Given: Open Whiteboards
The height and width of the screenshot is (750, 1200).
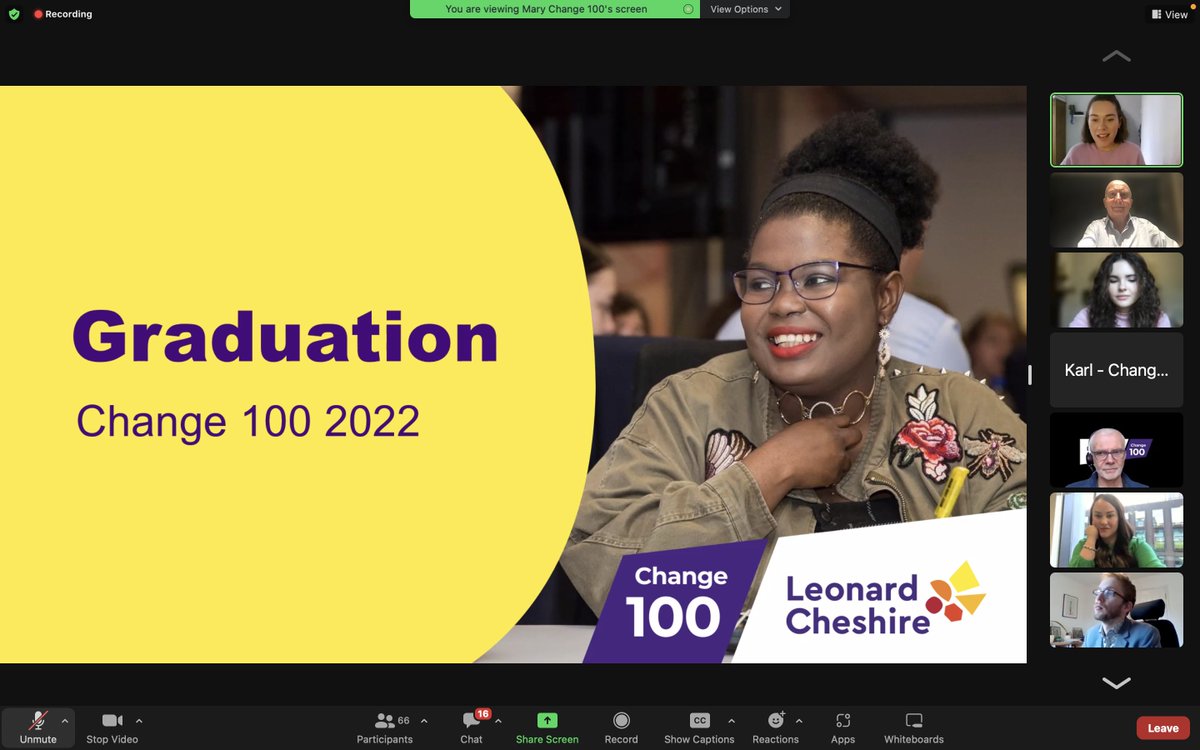Looking at the screenshot, I should [x=914, y=728].
